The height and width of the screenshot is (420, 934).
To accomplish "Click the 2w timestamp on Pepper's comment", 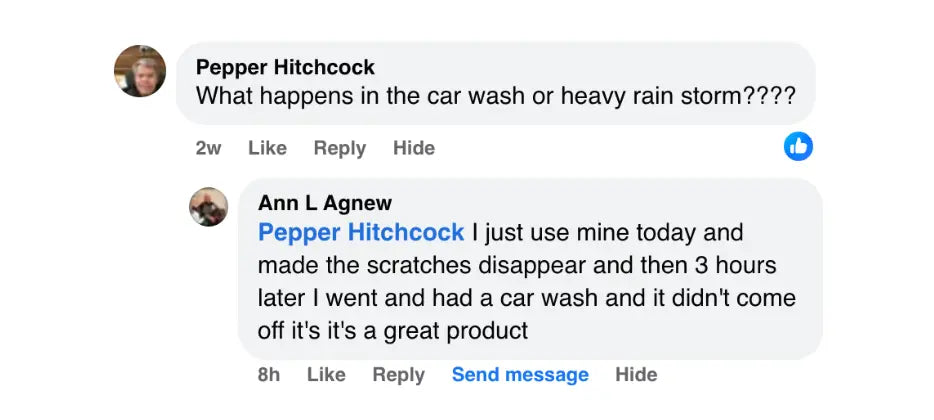I will (x=208, y=148).
